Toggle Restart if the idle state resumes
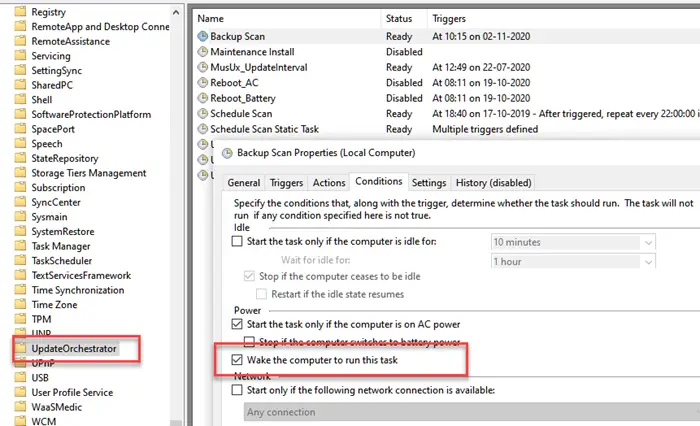 click(261, 294)
